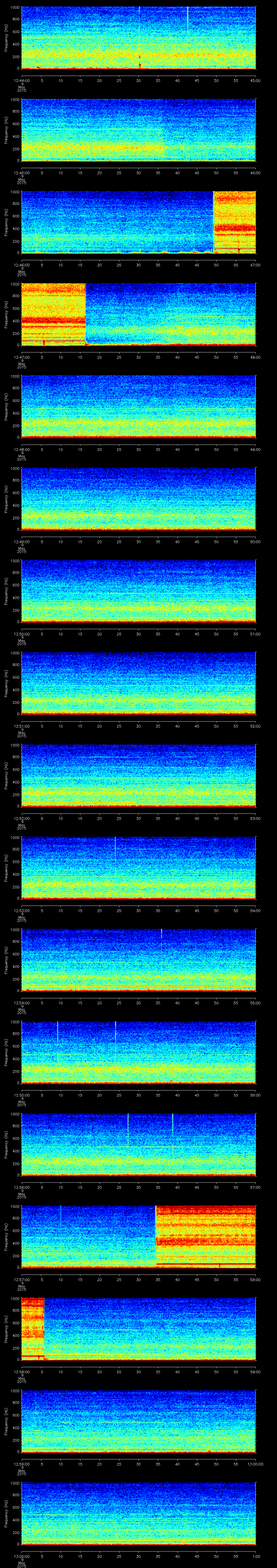Click the 1:00 end label of last plot
This screenshot has width=277, height=1568.
tap(256, 1556)
